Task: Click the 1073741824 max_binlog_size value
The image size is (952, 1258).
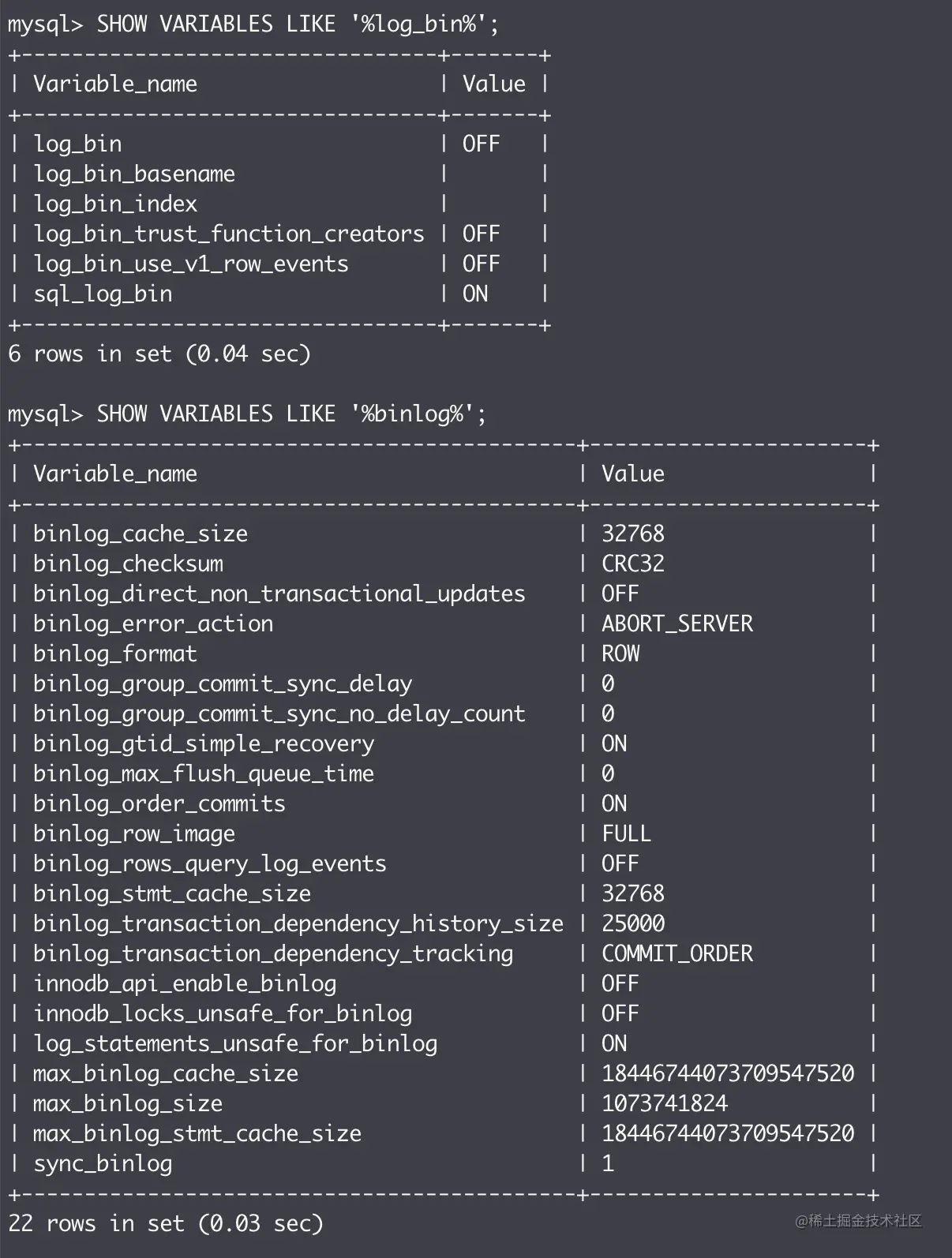Action: tap(665, 1104)
